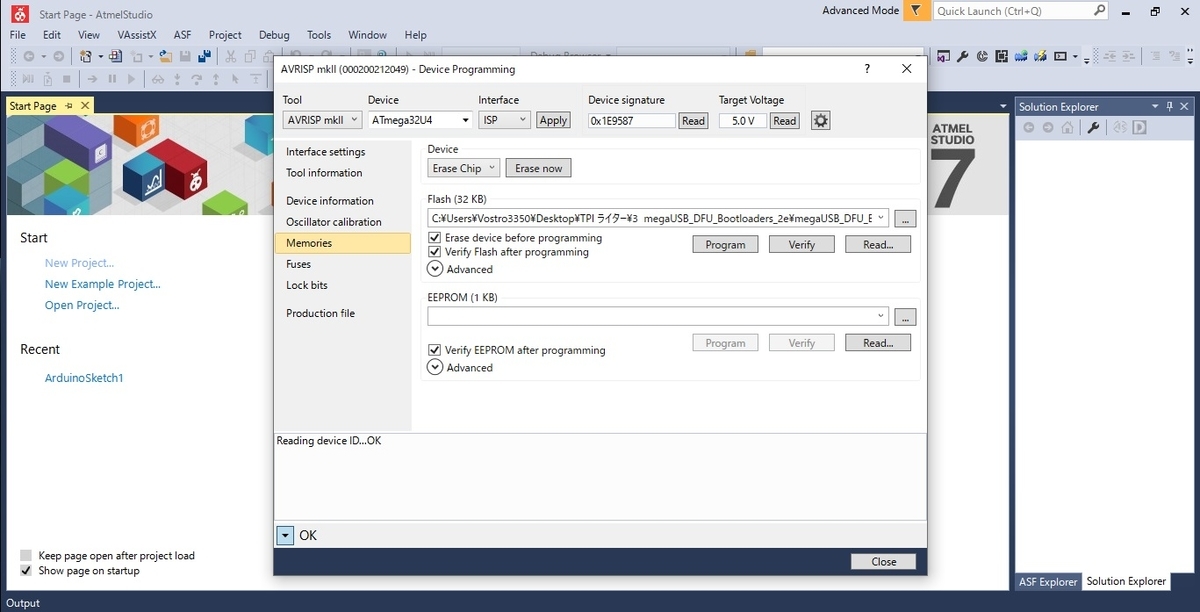Click the Start Page tab pin icon
The height and width of the screenshot is (612, 1200).
pos(69,106)
